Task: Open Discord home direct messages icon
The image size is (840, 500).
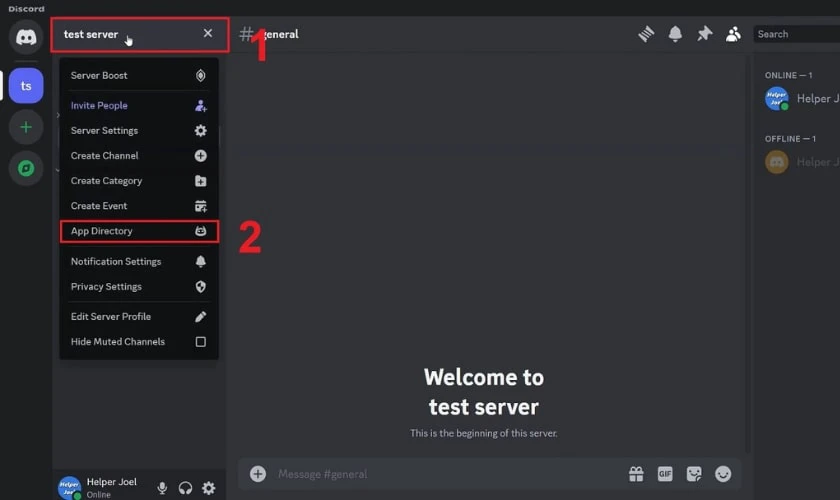Action: point(26,37)
